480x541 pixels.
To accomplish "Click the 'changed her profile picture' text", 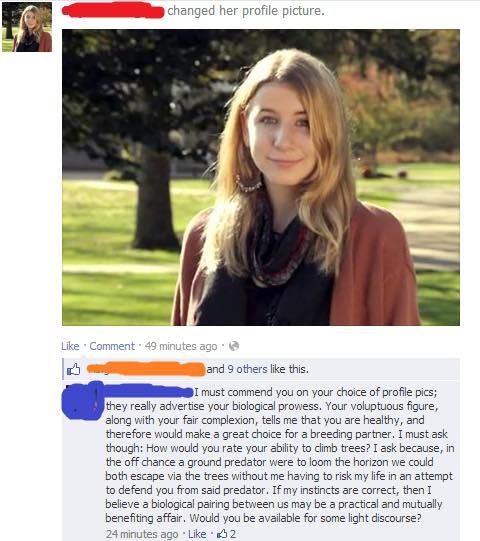I will [x=246, y=11].
